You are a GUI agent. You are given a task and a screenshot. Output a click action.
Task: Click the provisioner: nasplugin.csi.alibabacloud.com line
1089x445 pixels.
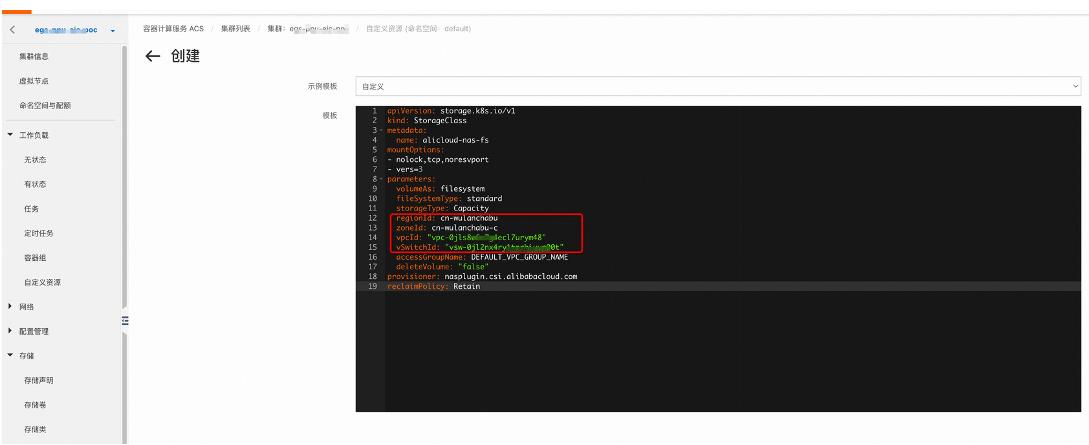tap(482, 276)
